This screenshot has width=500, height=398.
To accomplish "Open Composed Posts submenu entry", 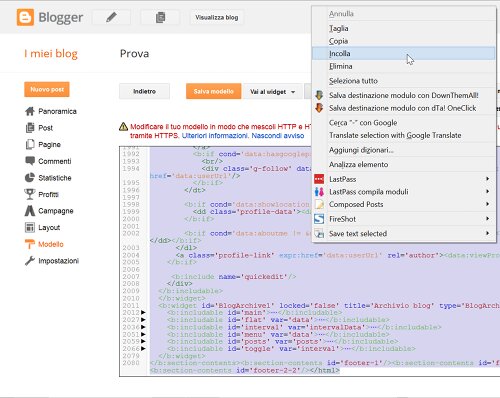I will click(403, 204).
